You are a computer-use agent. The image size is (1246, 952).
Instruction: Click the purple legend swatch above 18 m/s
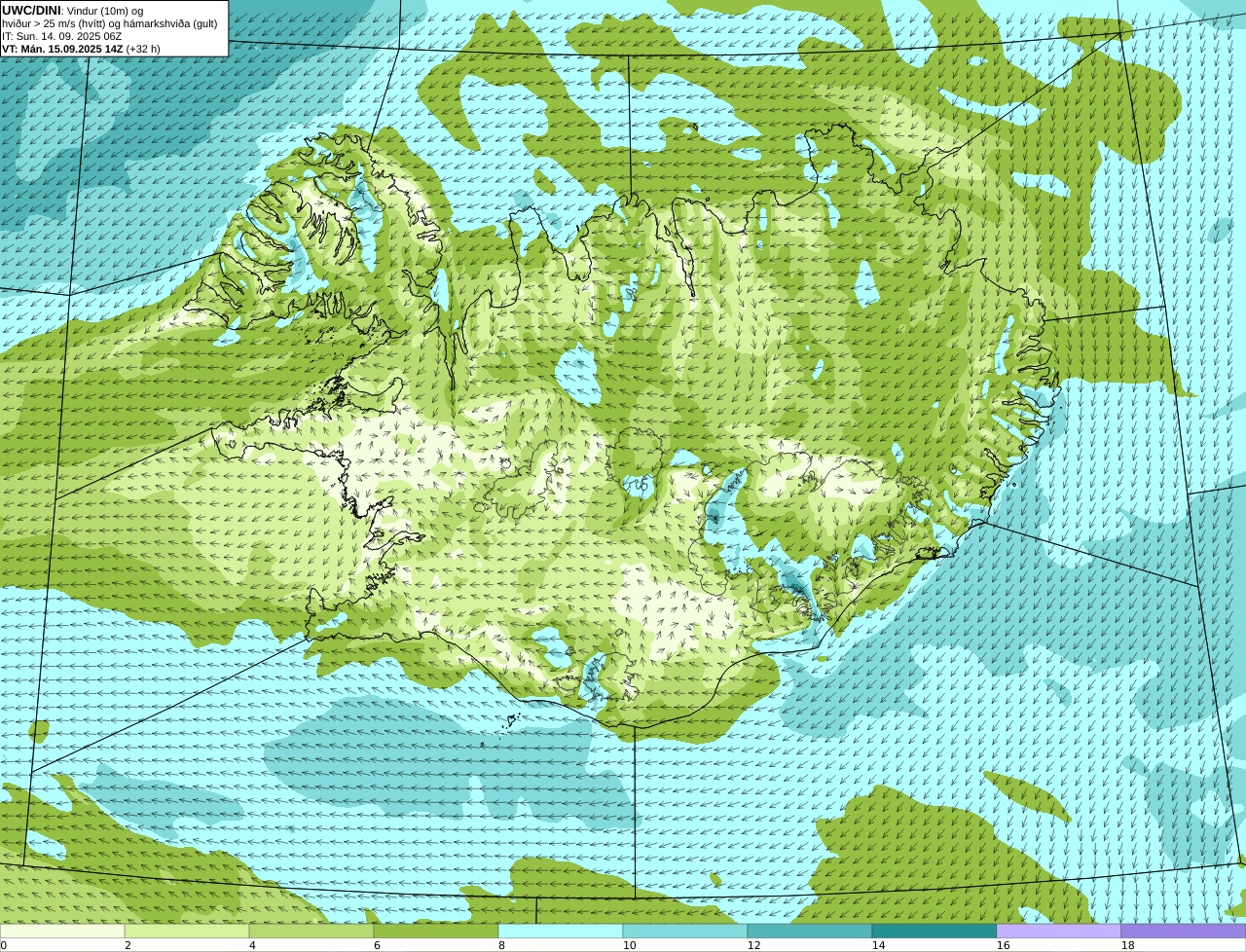[1184, 931]
